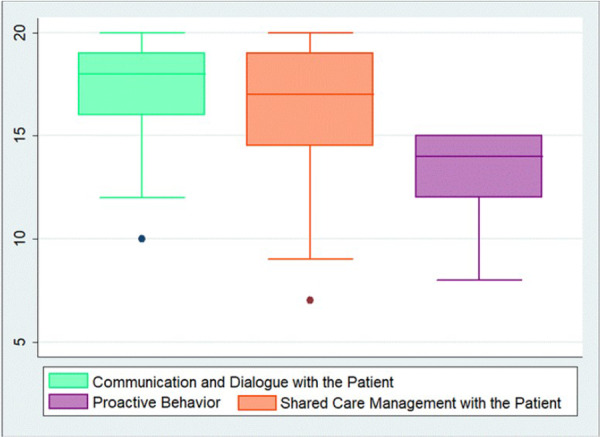Click the orange boxplot median line

click(x=310, y=94)
